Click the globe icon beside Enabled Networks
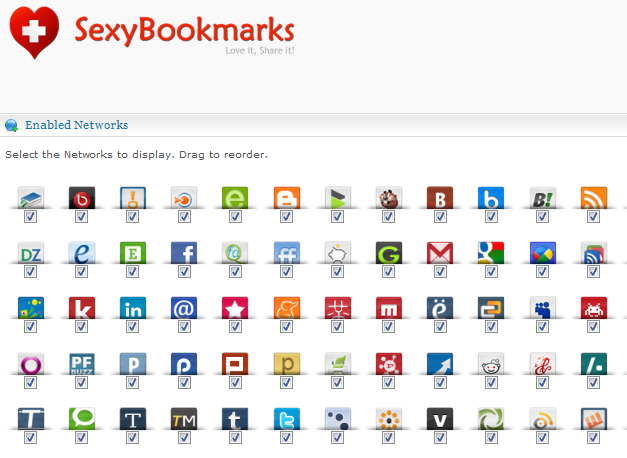This screenshot has width=627, height=458. click(x=11, y=125)
